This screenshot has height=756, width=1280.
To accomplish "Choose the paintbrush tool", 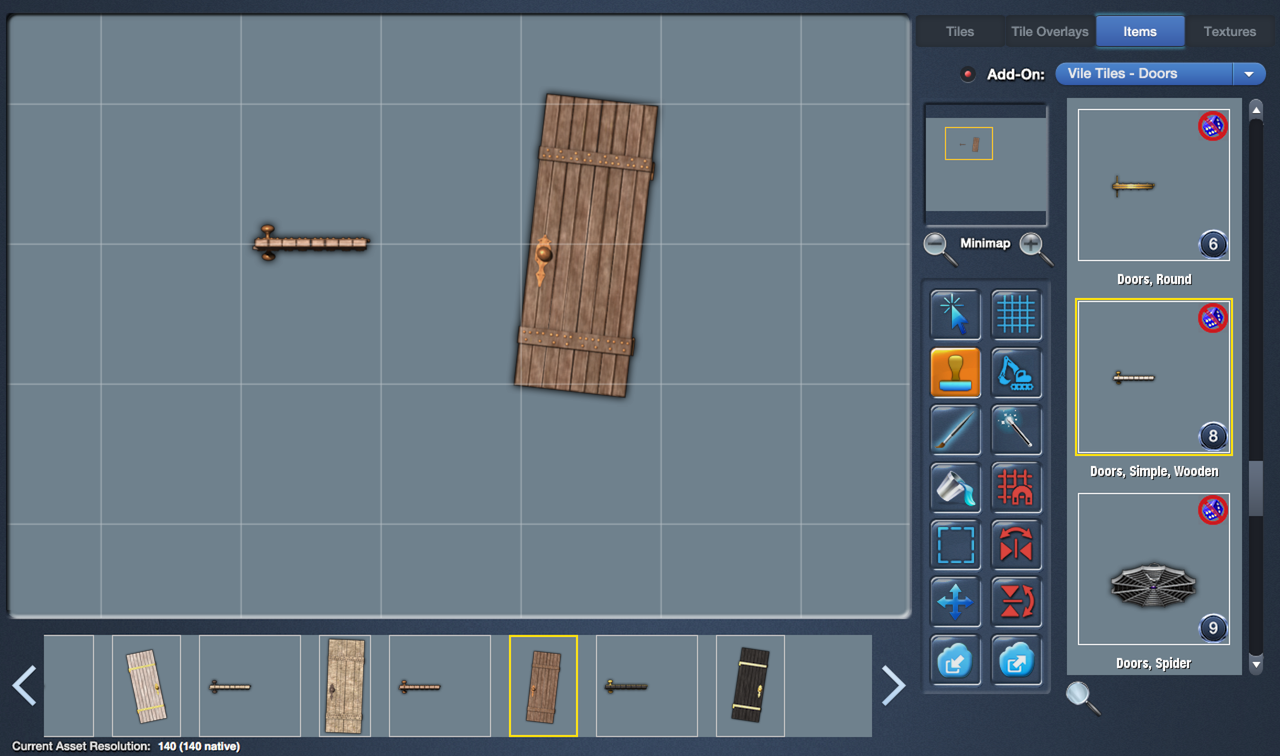I will (x=956, y=430).
